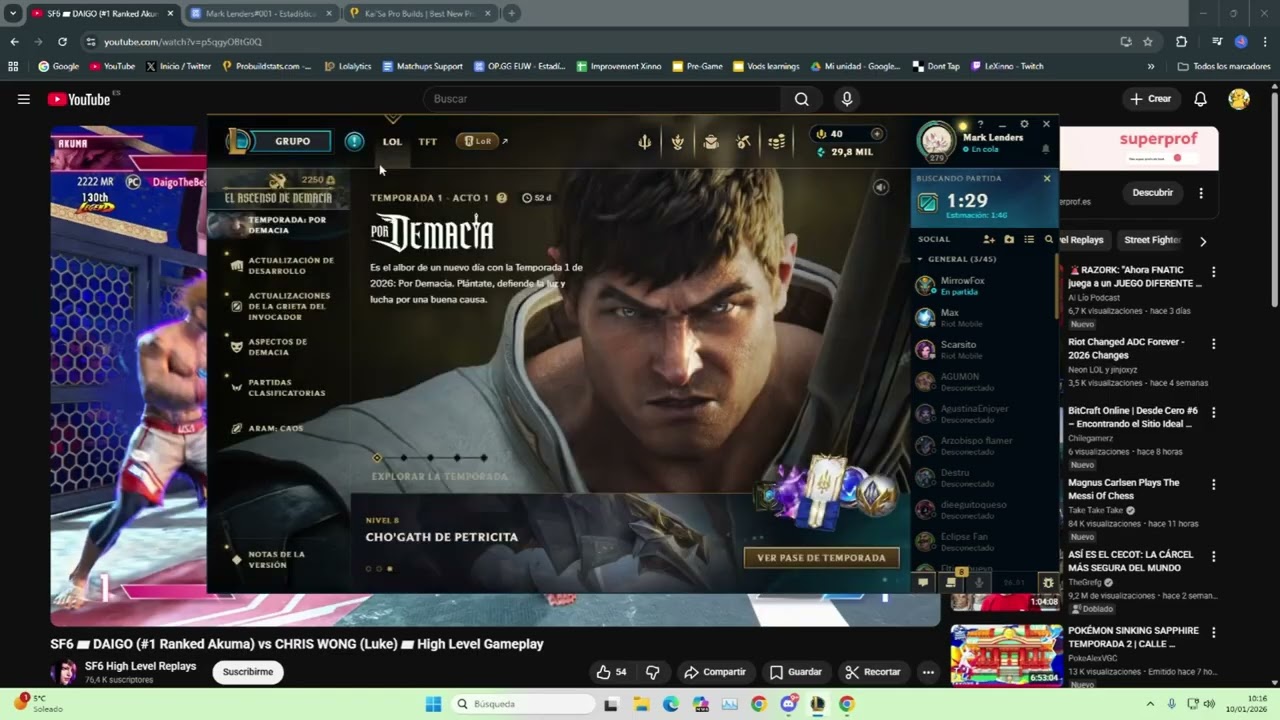The image size is (1280, 720).
Task: Click the YouTube search magnifier button
Action: pos(801,99)
